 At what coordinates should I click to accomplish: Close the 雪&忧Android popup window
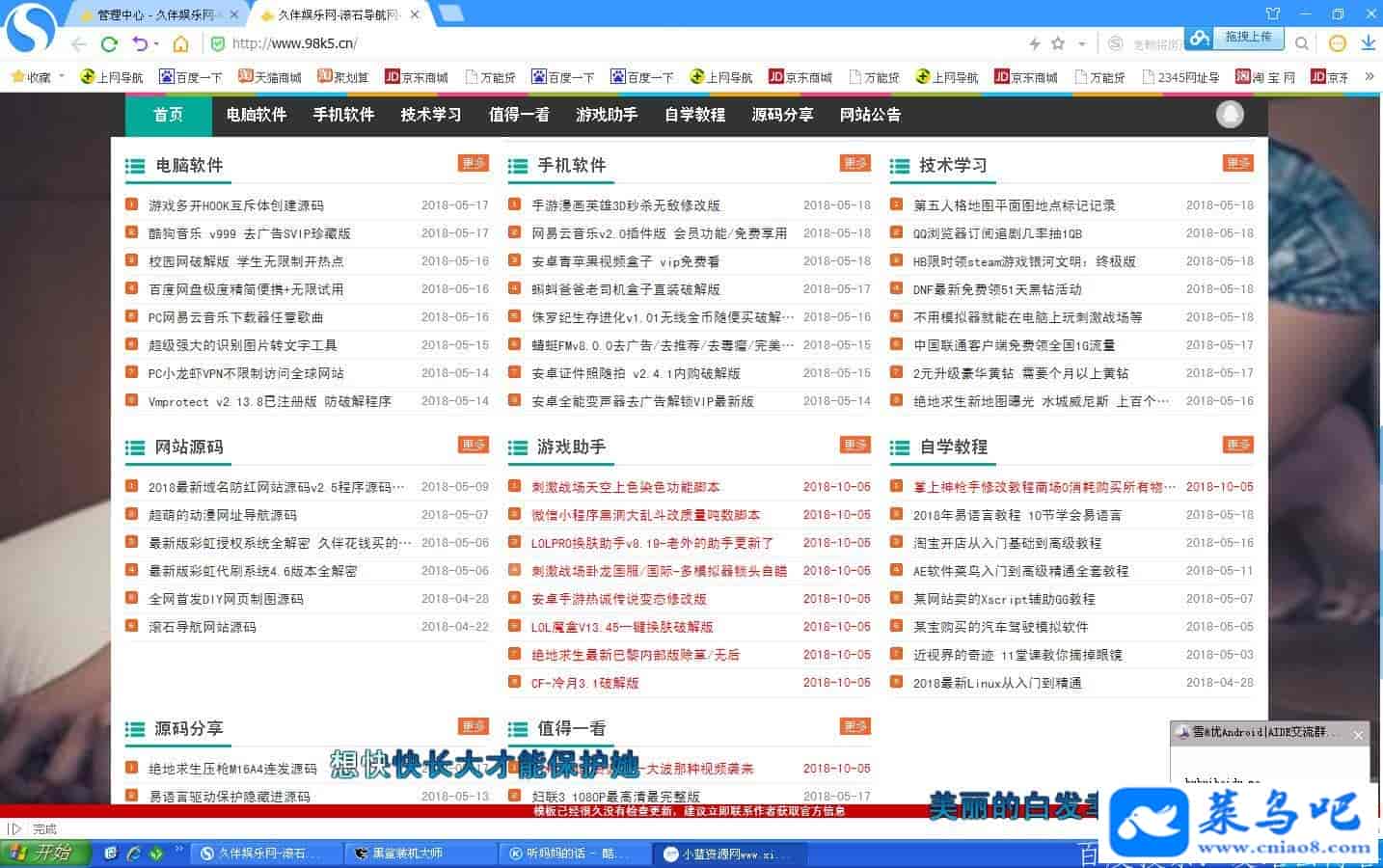pos(1358,735)
